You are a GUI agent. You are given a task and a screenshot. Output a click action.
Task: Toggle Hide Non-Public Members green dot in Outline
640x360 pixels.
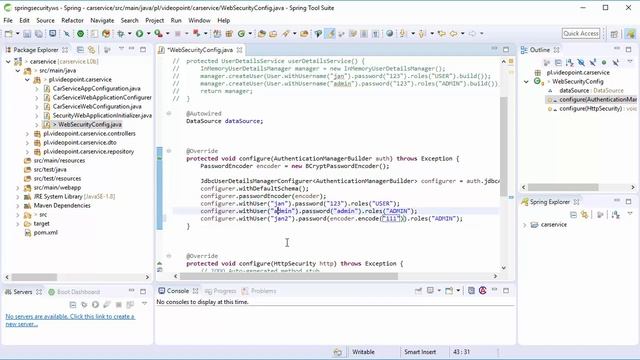tap(604, 62)
